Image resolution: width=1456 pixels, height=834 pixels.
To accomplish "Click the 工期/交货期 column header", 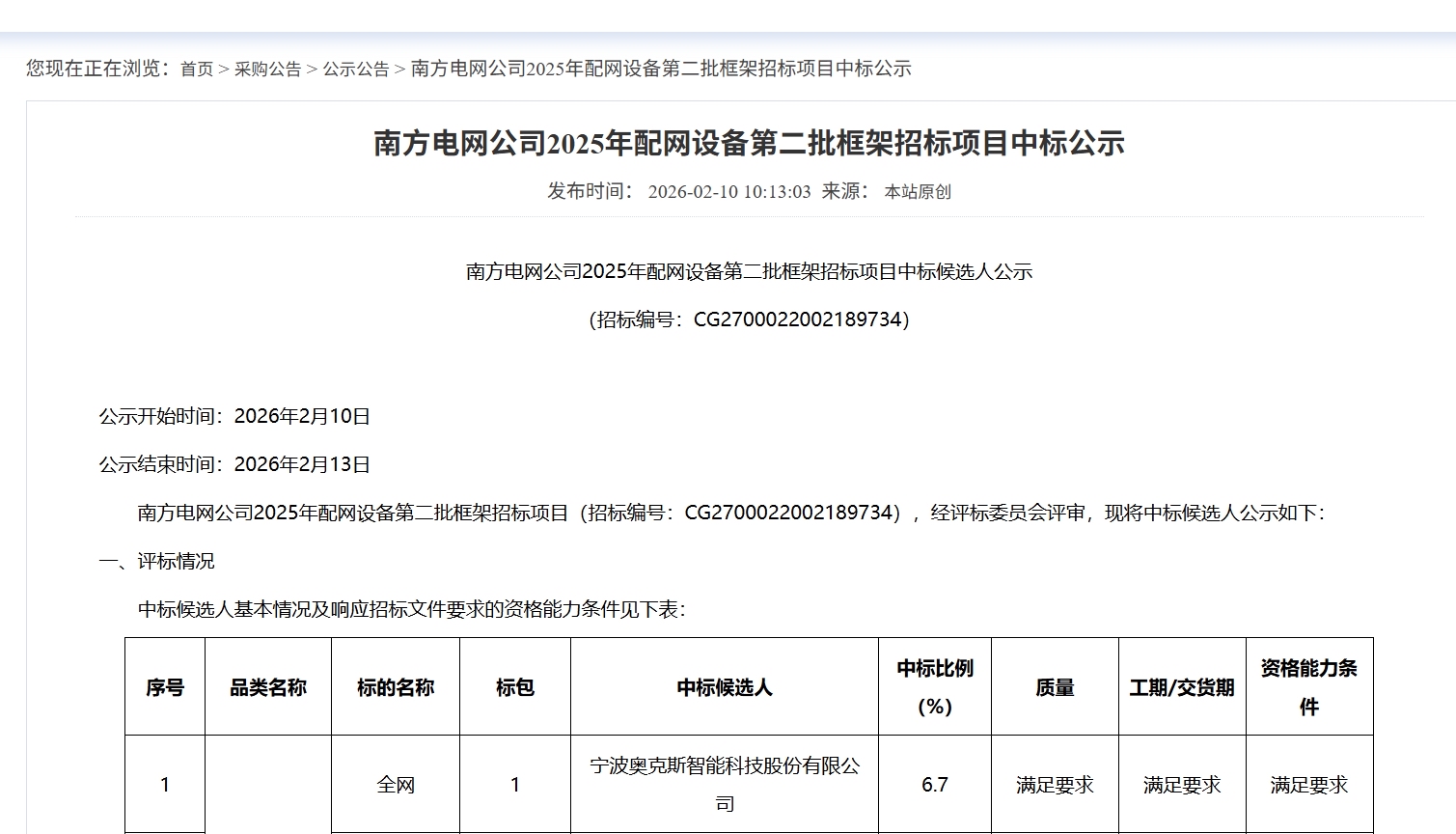I will coord(1182,687).
